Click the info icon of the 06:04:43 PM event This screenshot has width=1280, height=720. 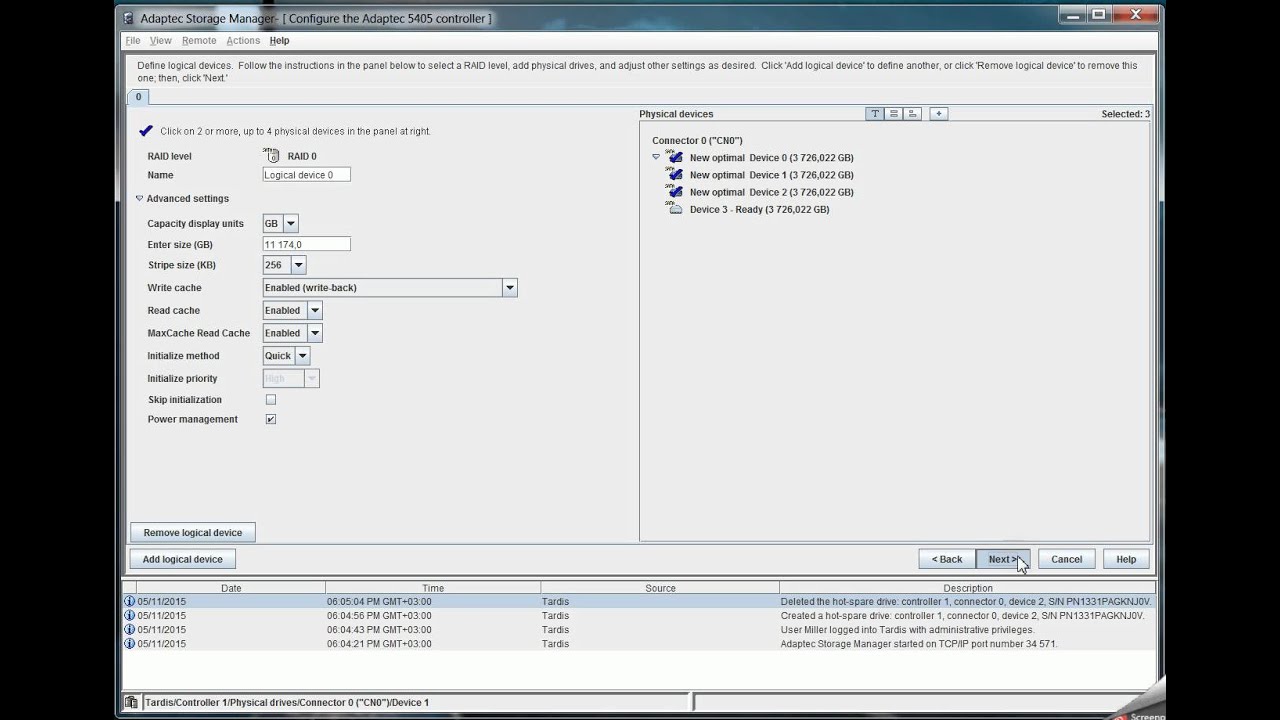point(129,630)
